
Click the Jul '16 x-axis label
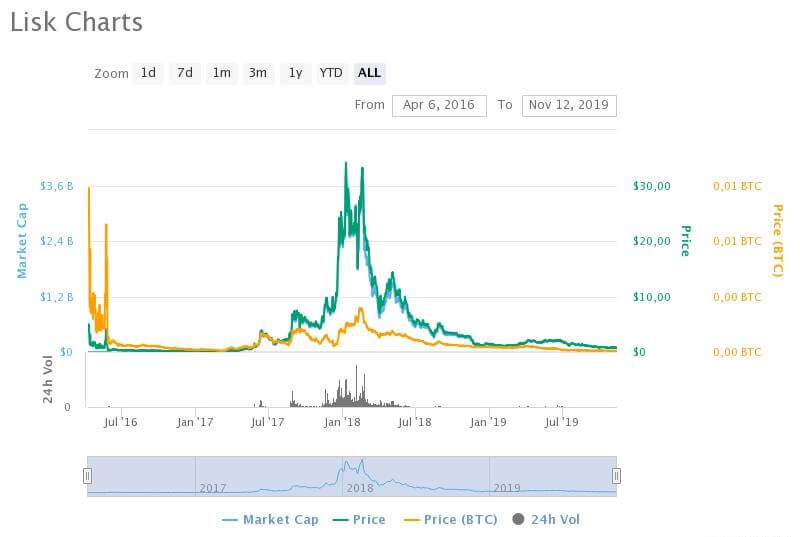[x=120, y=422]
